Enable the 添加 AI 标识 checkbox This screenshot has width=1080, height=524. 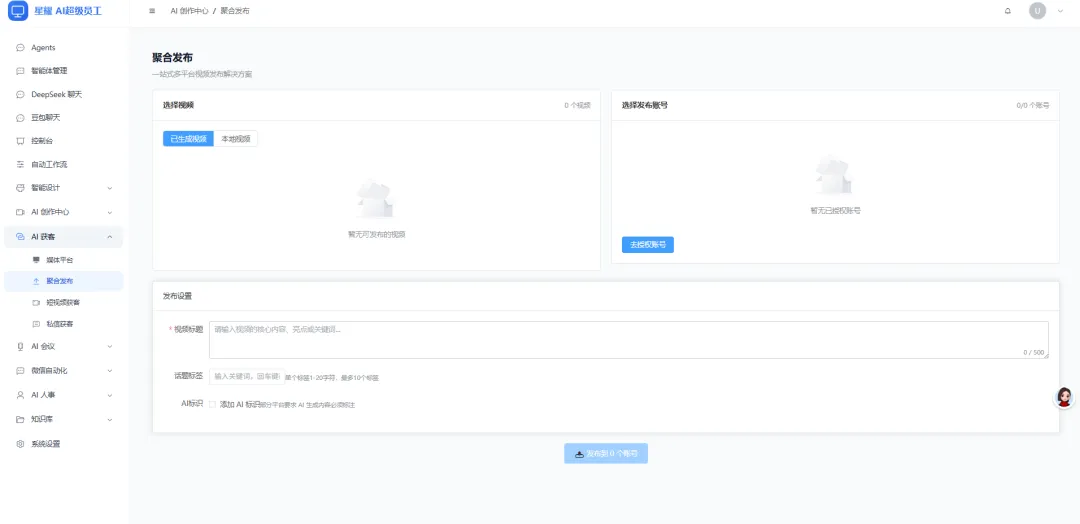(x=212, y=404)
